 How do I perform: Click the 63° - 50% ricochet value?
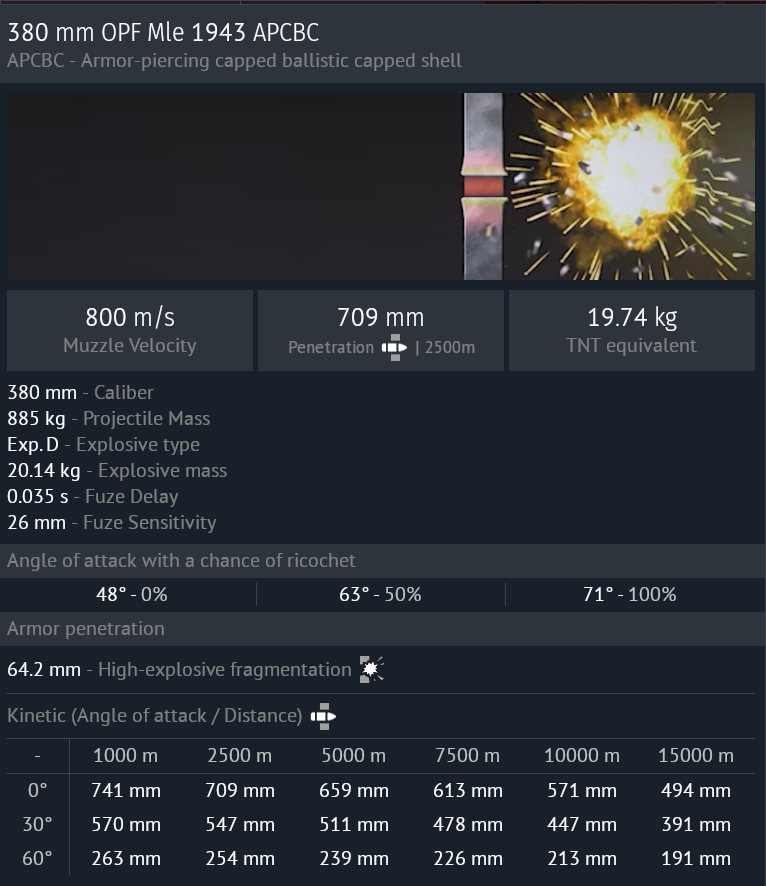point(380,594)
